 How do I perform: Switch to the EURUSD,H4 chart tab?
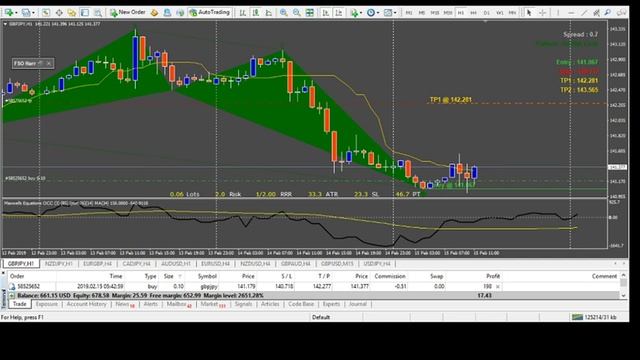(215, 264)
